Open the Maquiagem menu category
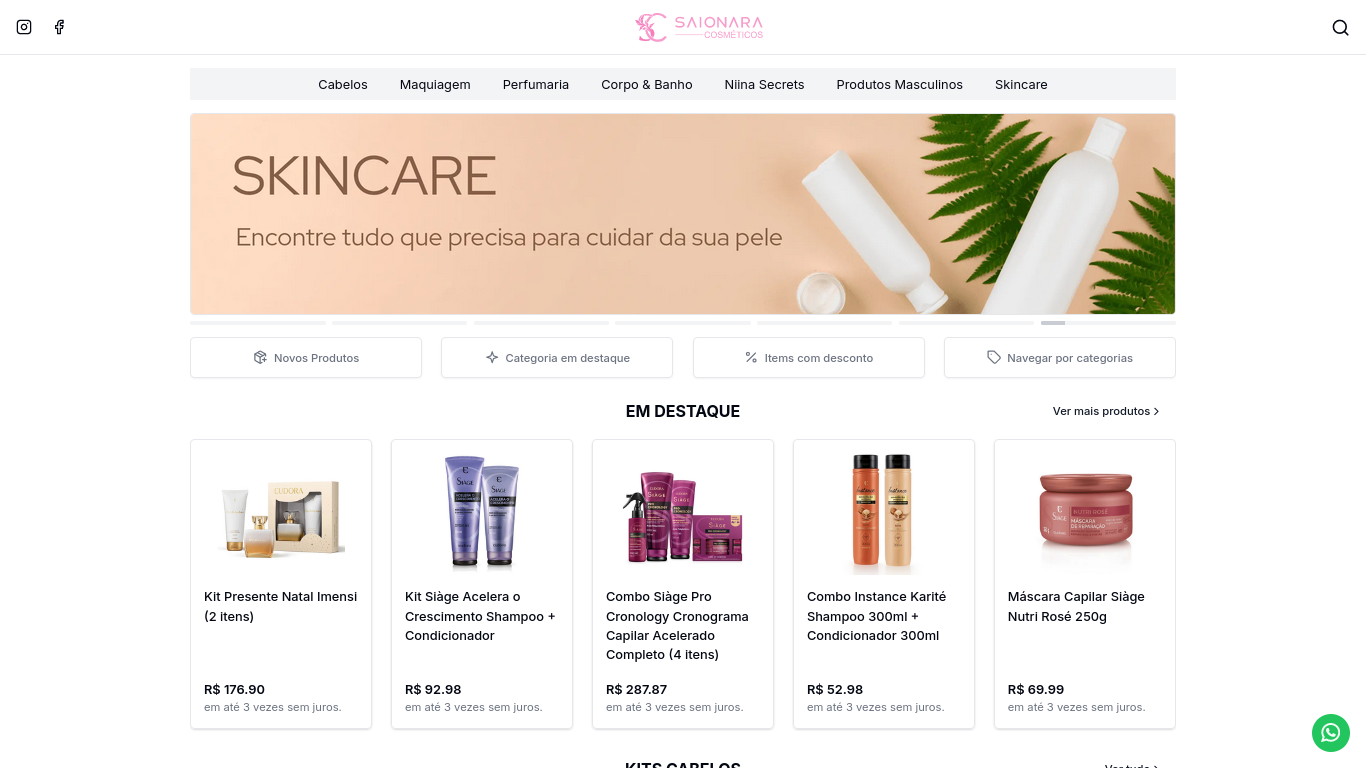The image size is (1366, 768). tap(435, 84)
